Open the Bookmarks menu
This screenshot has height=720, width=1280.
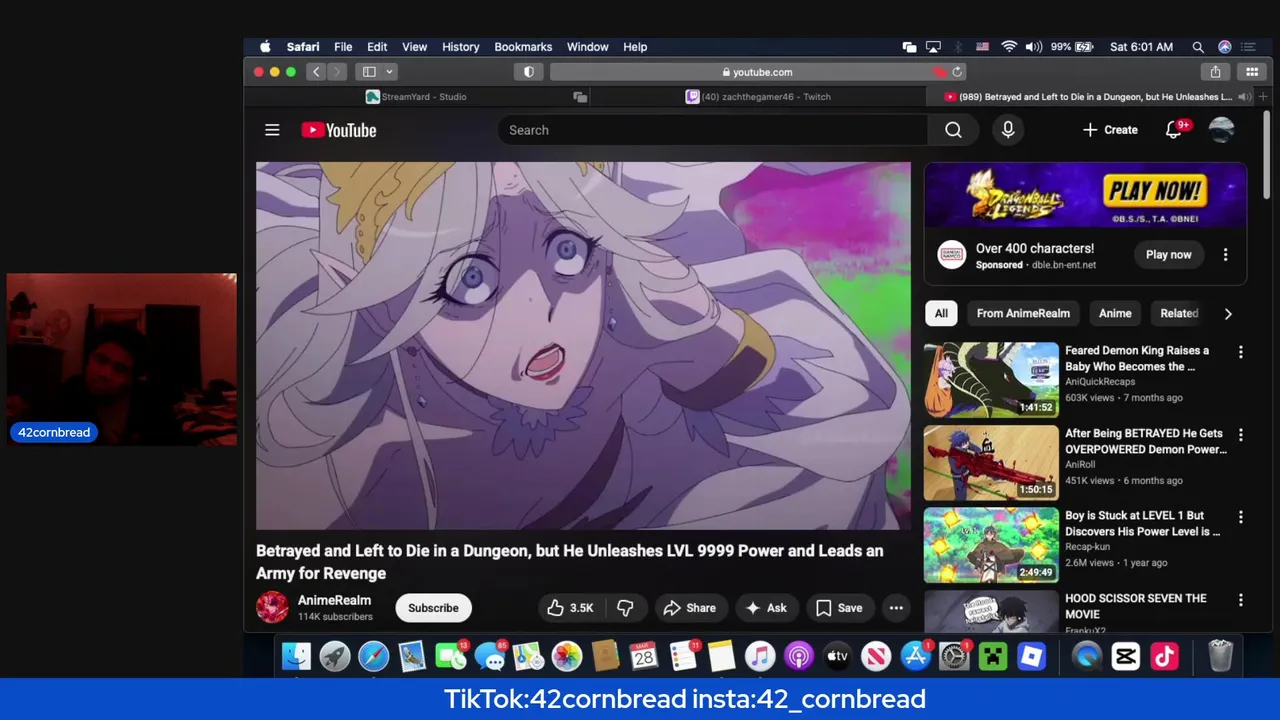click(x=523, y=47)
